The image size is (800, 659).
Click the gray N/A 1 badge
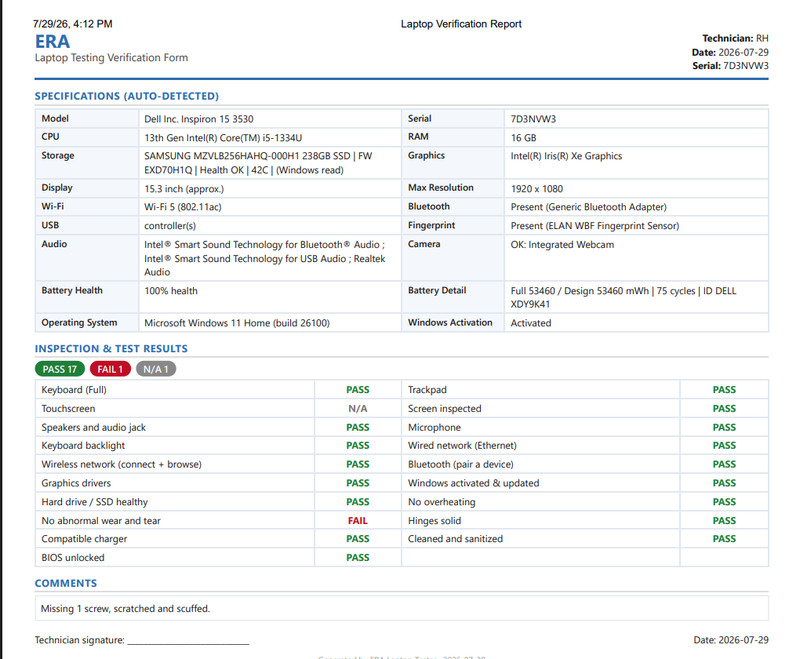156,369
